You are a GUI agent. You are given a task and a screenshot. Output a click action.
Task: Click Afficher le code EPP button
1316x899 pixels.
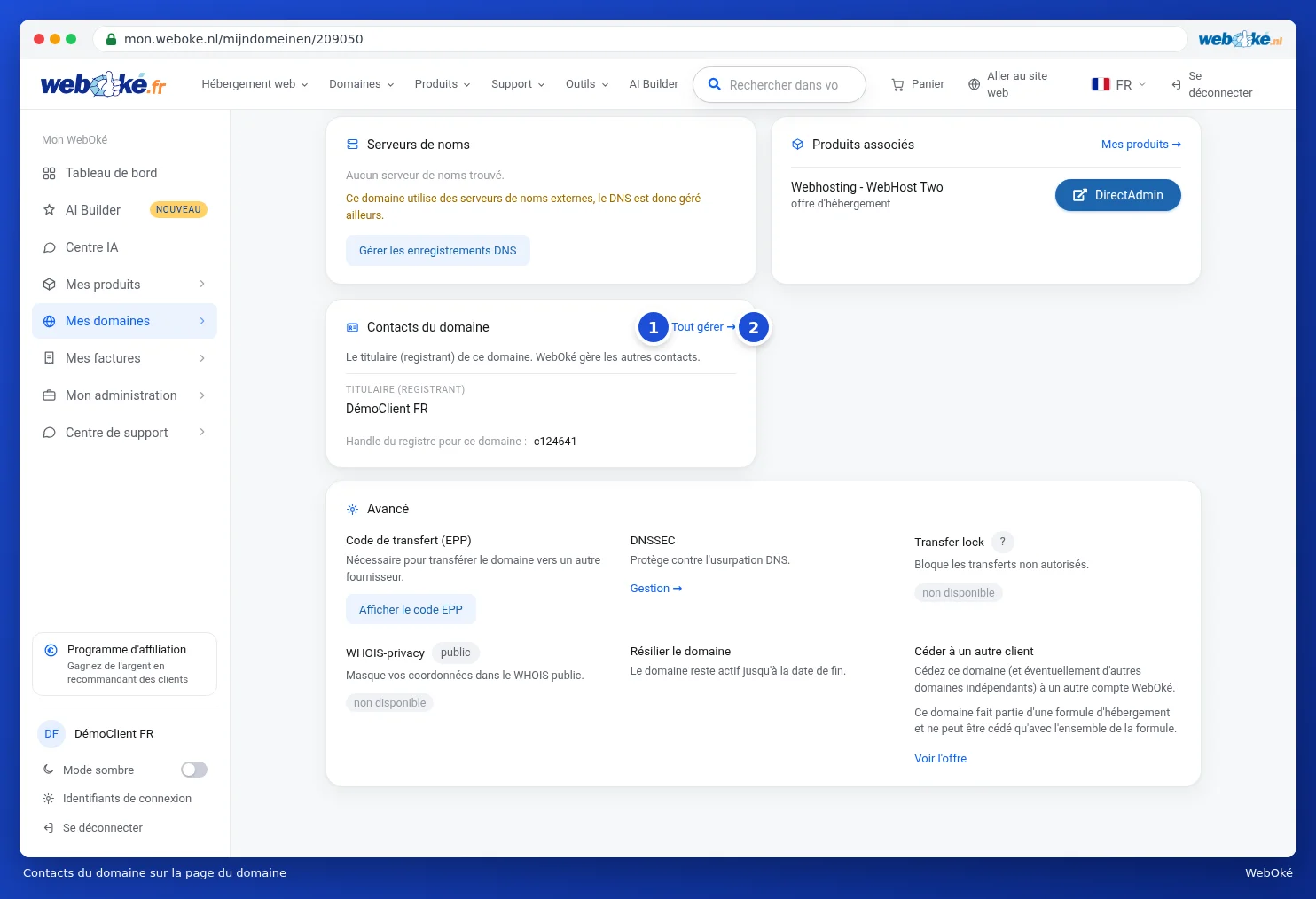tap(411, 610)
